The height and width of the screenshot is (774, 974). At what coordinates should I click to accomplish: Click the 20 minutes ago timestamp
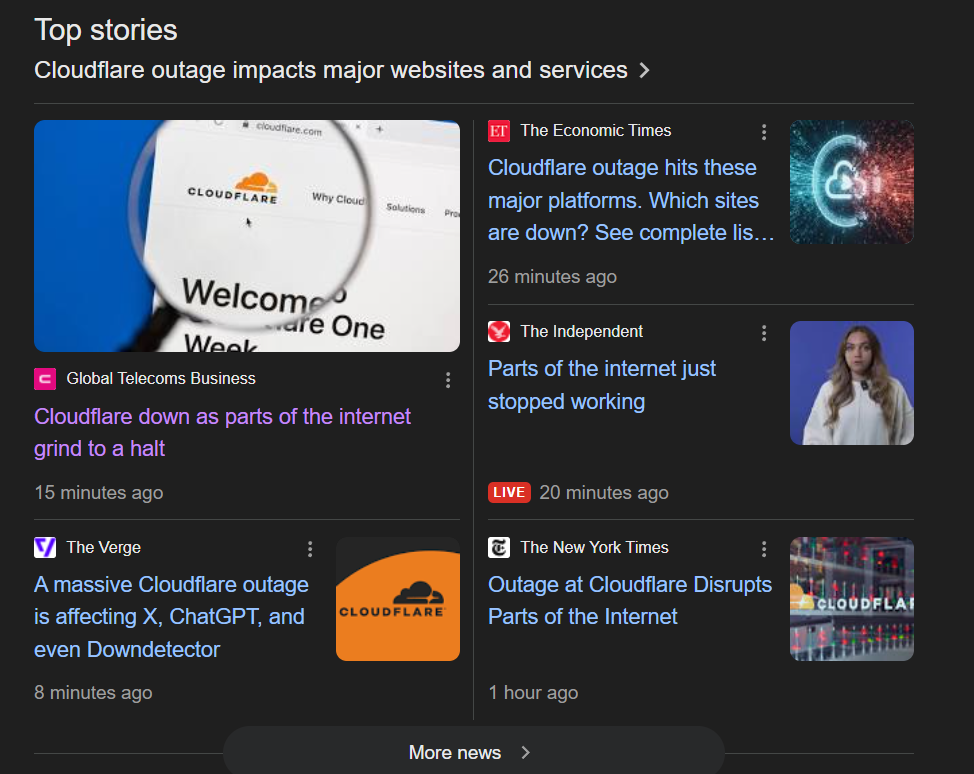coord(604,493)
